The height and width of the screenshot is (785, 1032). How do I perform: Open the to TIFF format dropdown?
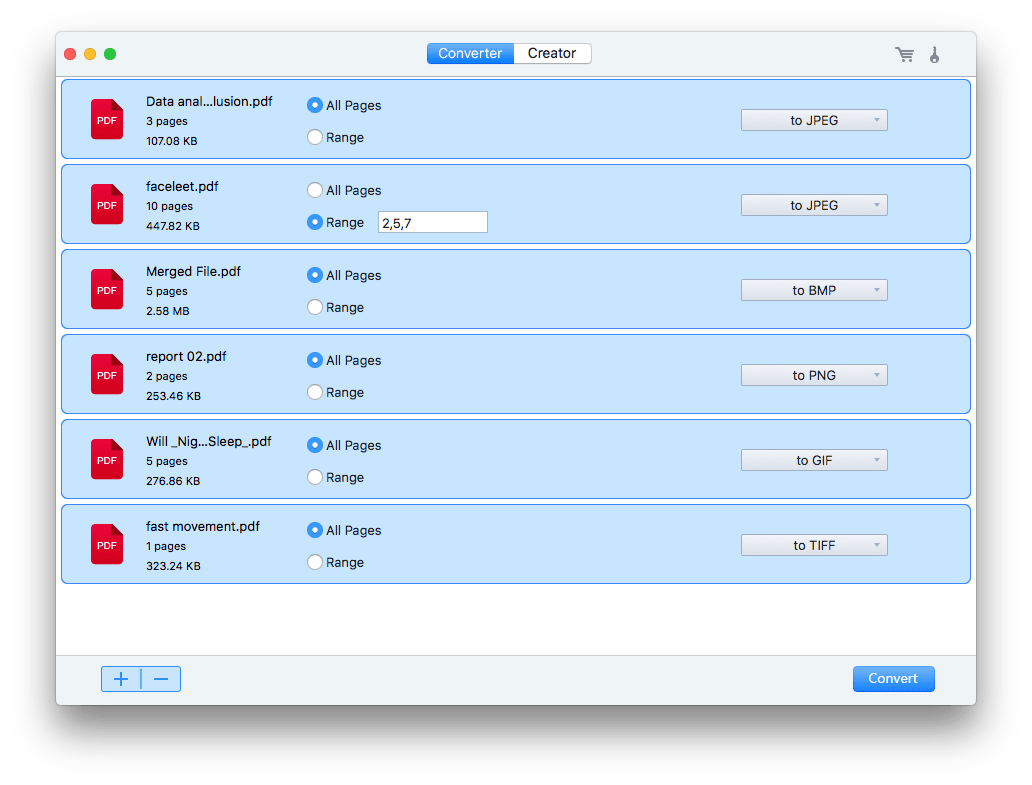(814, 545)
